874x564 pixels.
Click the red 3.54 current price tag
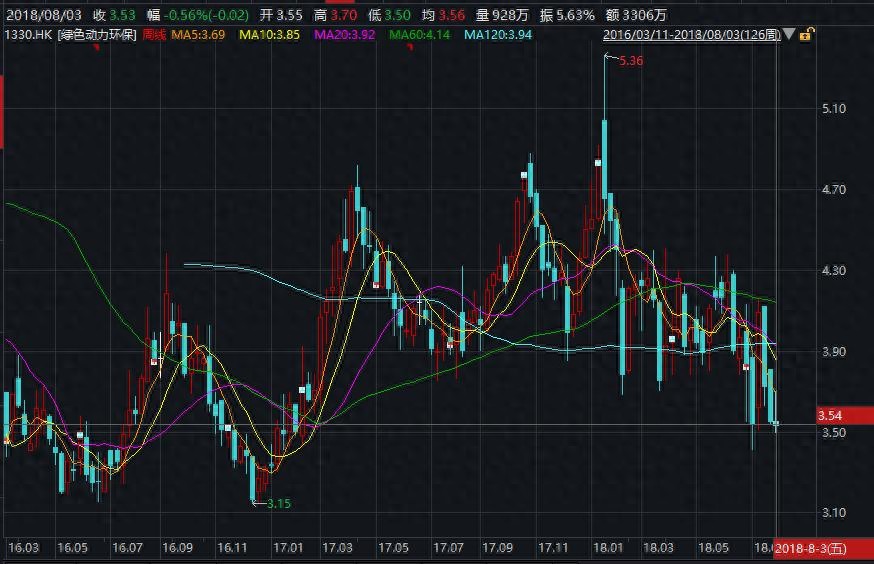point(830,415)
